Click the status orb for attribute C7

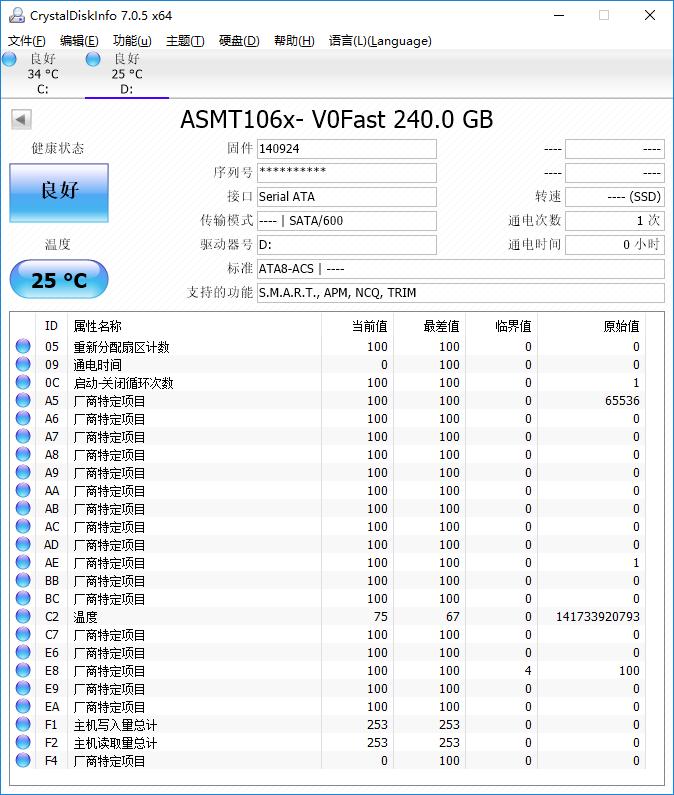coord(23,634)
